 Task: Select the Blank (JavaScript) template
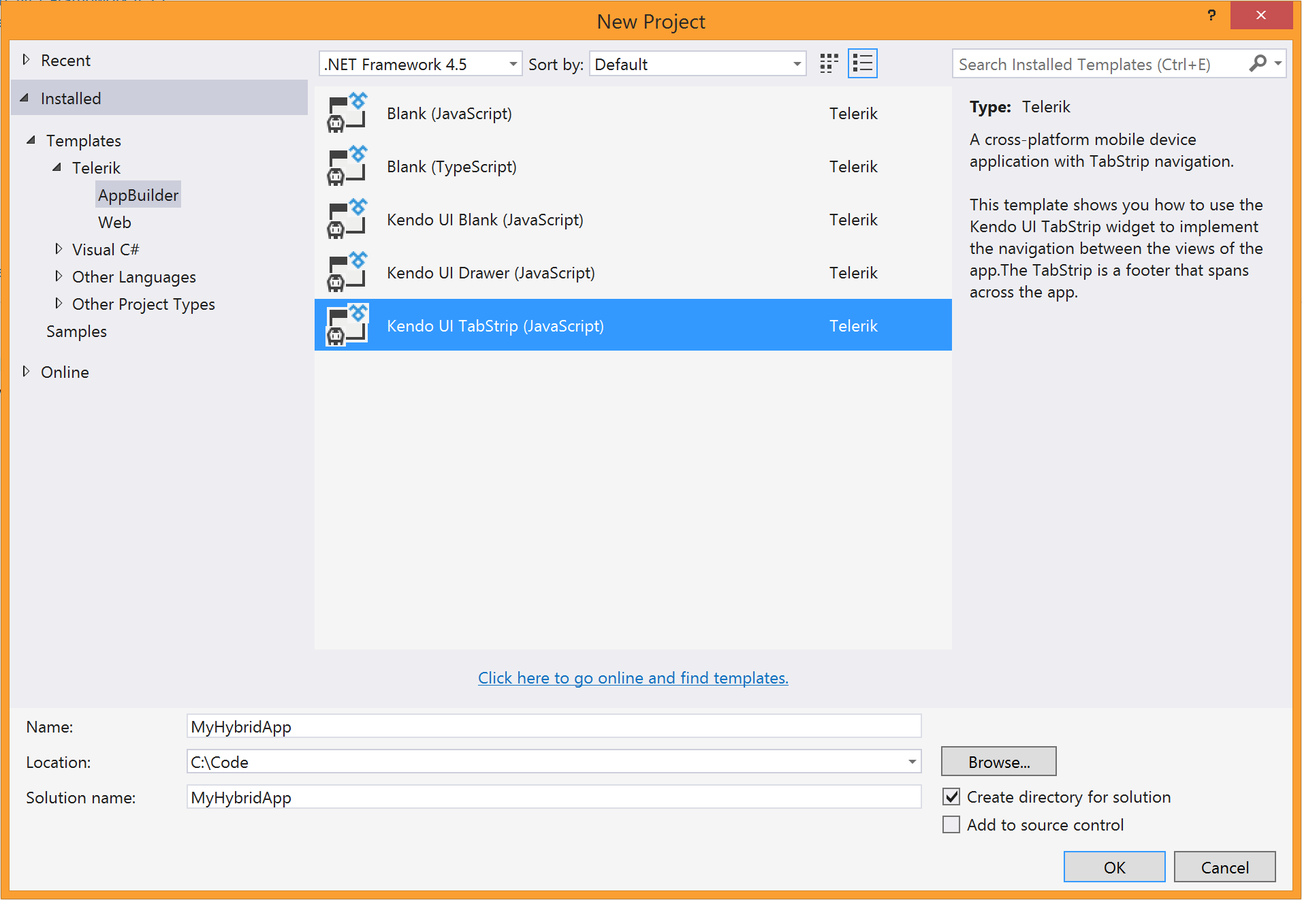point(633,113)
